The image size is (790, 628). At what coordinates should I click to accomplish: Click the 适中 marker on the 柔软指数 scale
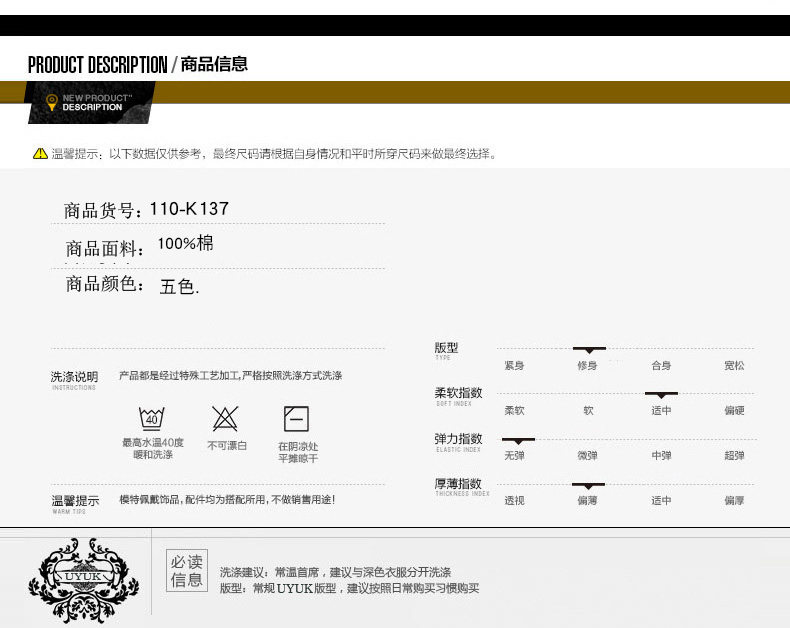click(x=661, y=395)
